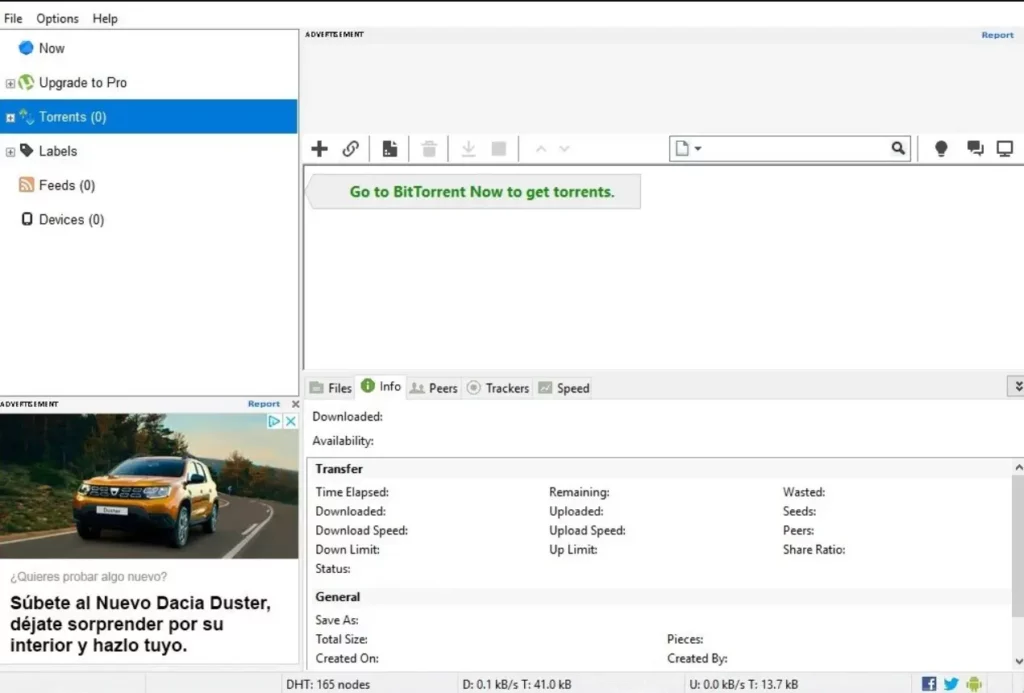Screen dimensions: 1024x693
Task: Click the Twitter icon in the status bar
Action: 951,684
